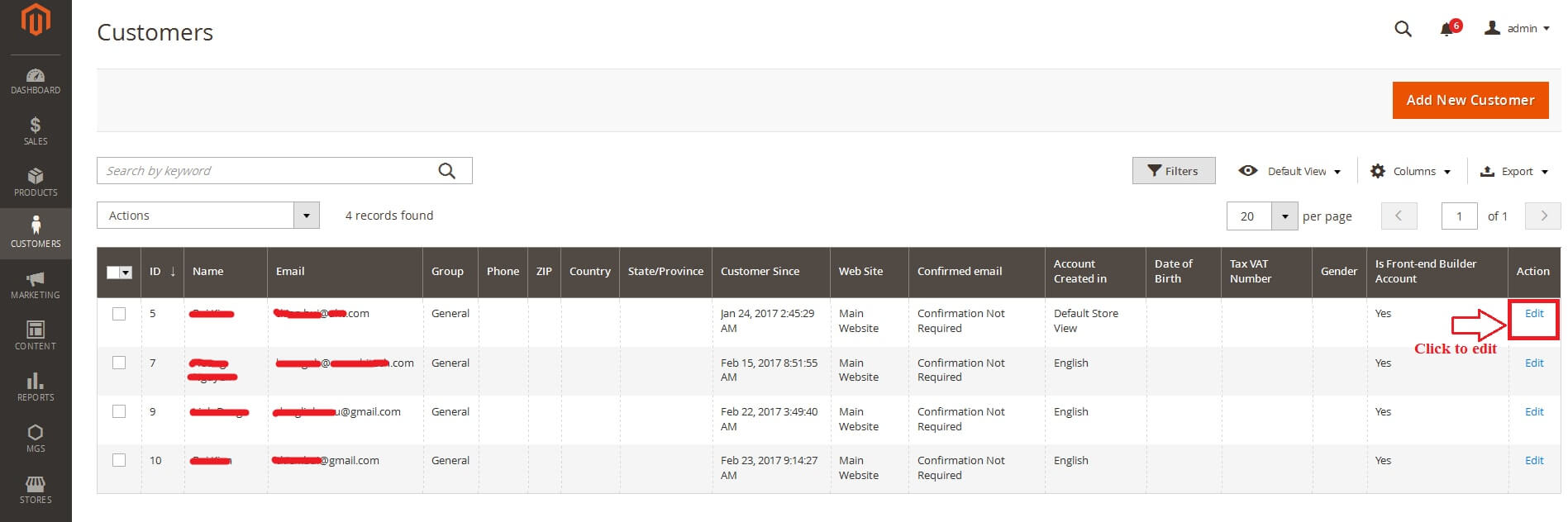Select checkbox for customer ID 5
The width and height of the screenshot is (1568, 522).
[119, 314]
